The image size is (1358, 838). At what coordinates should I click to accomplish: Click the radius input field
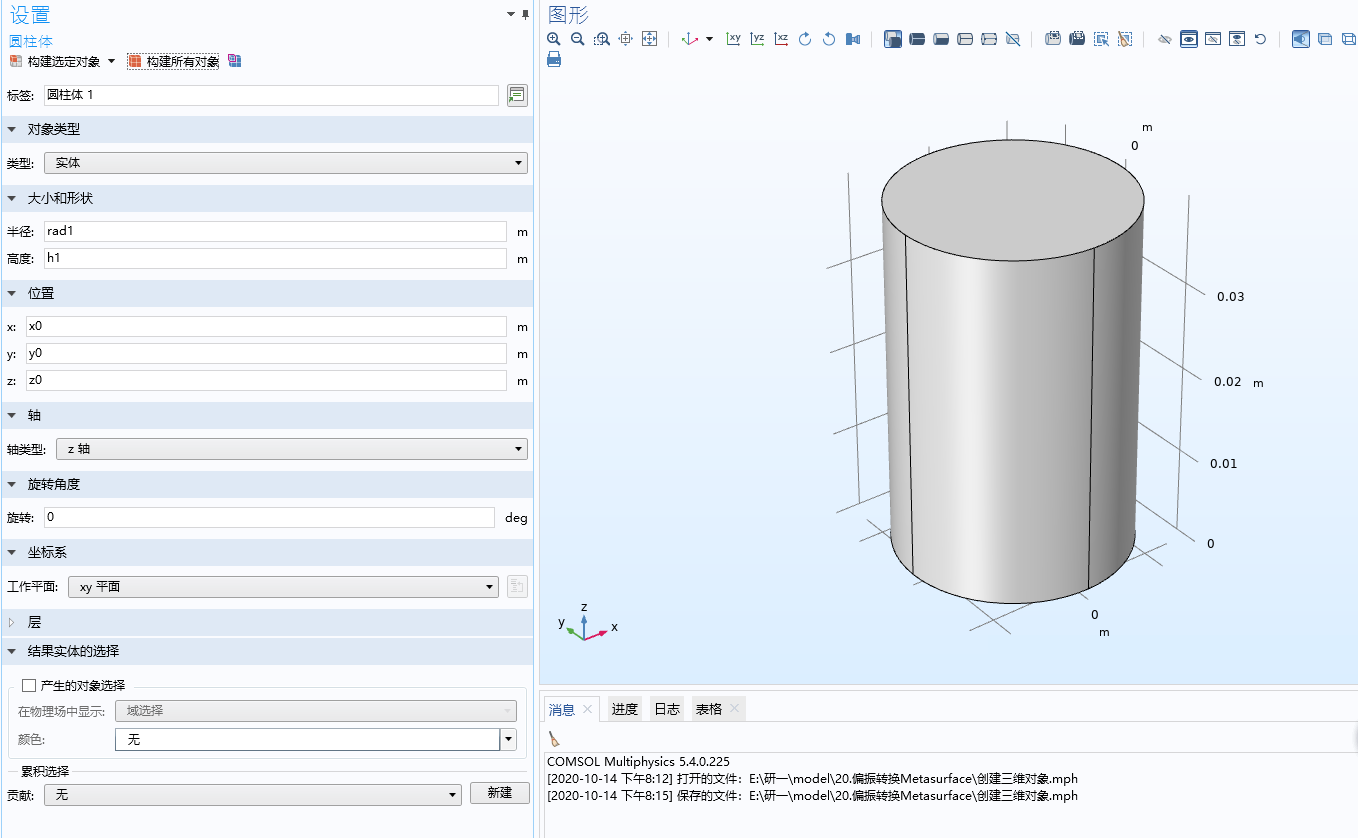[x=275, y=231]
